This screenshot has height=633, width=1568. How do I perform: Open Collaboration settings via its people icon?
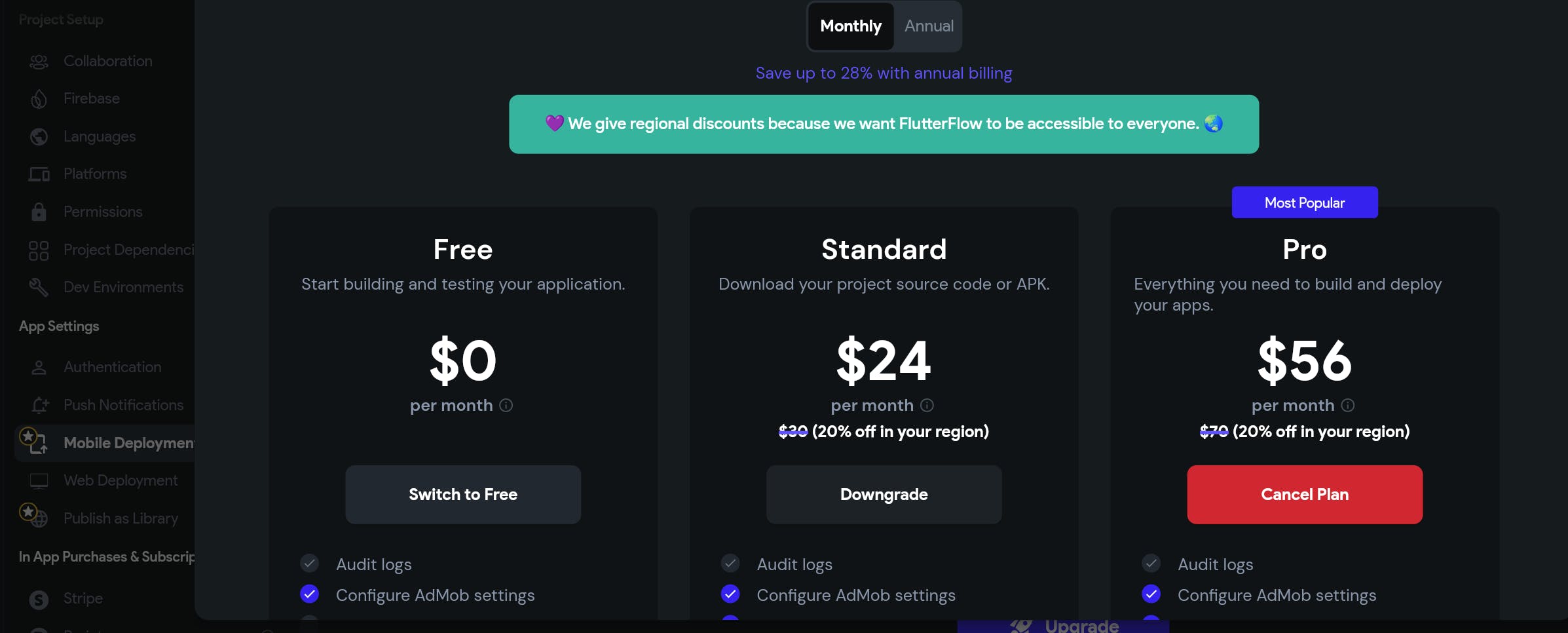(x=39, y=62)
